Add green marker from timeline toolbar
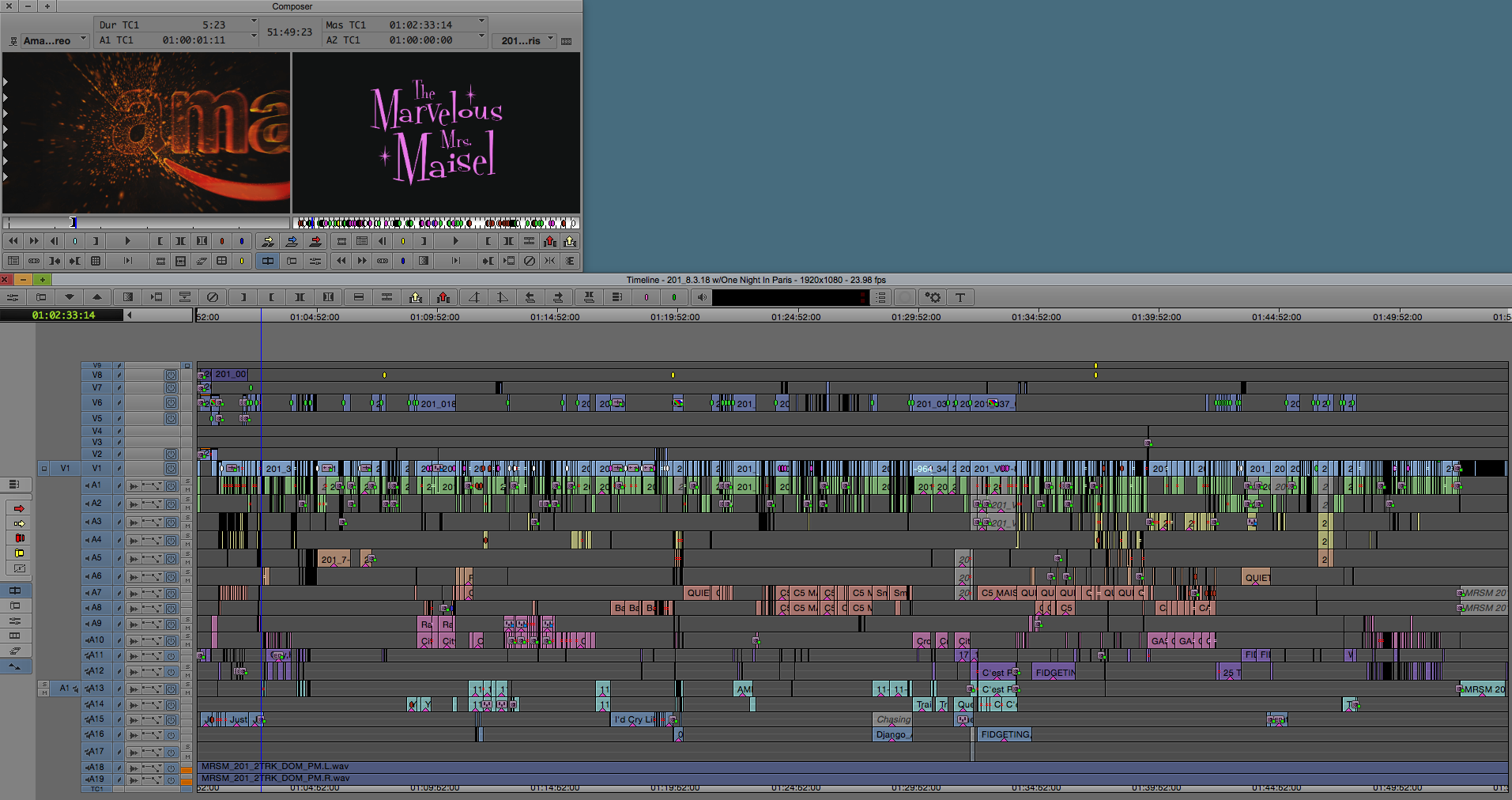1512x800 pixels. [674, 297]
